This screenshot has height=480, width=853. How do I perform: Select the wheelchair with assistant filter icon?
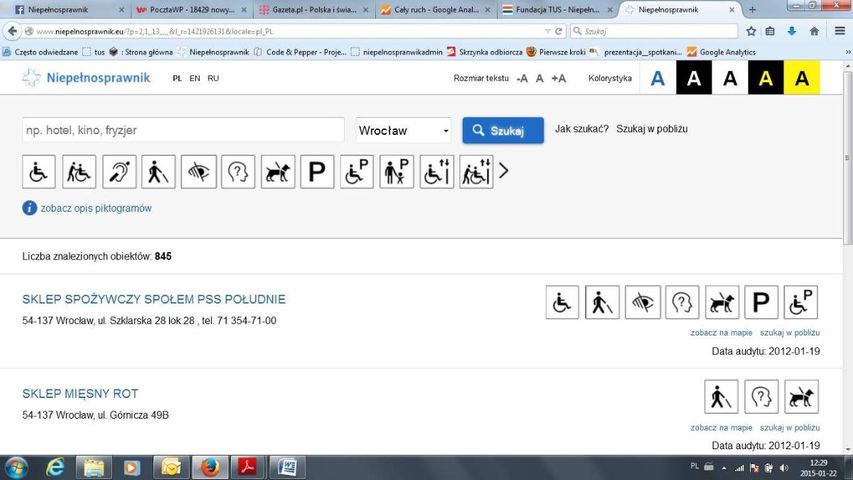pos(79,172)
